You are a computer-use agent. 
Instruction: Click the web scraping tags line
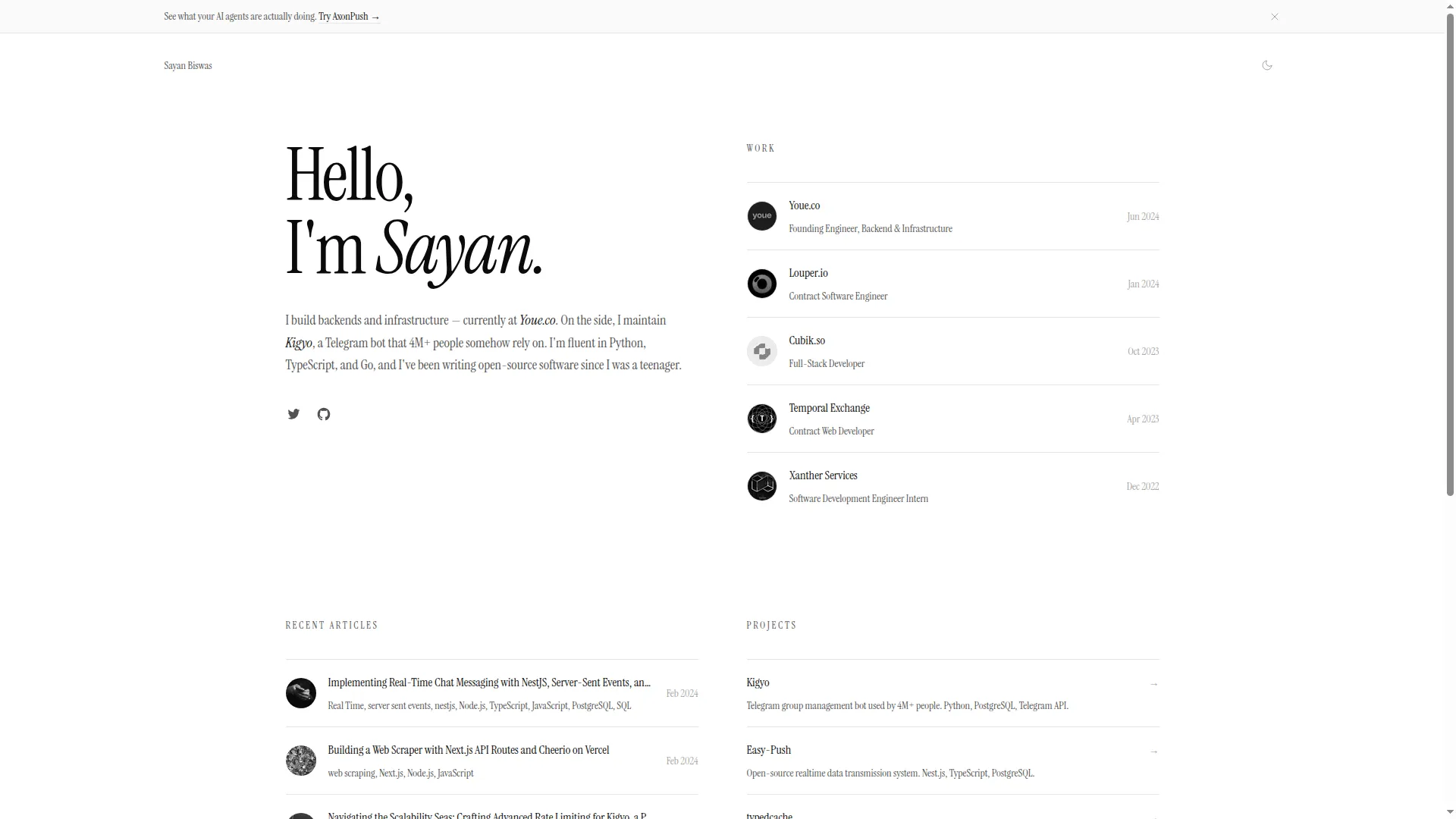pos(400,773)
